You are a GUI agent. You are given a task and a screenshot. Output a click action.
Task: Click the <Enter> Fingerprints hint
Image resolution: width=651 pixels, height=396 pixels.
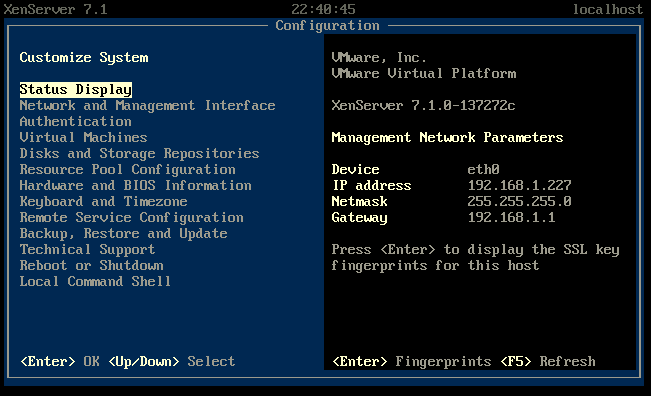pyautogui.click(x=412, y=362)
